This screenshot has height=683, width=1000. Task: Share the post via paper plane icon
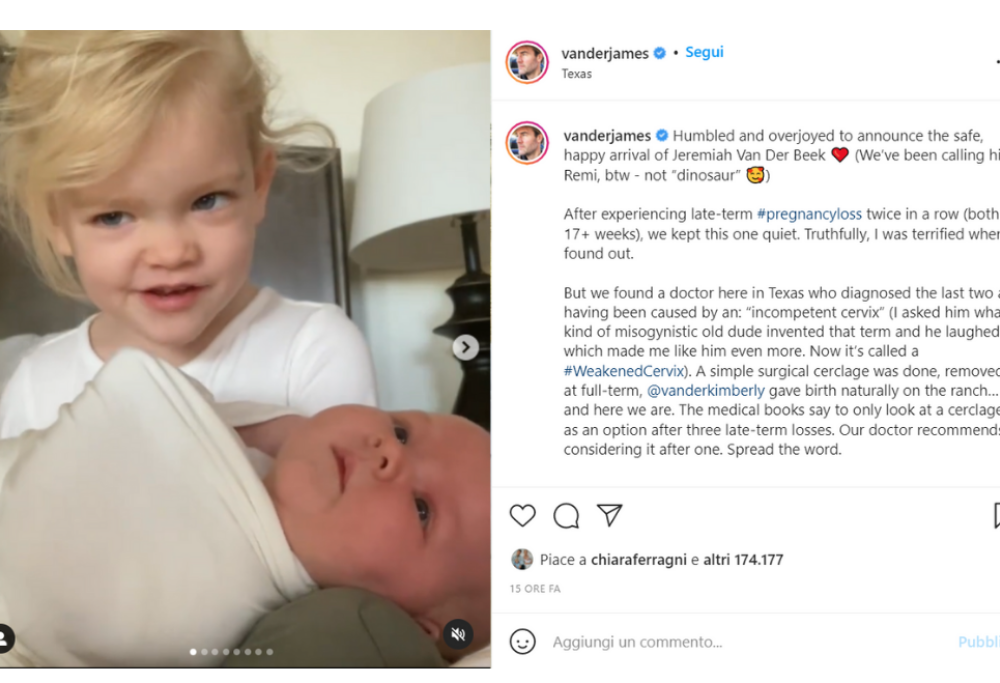[609, 515]
